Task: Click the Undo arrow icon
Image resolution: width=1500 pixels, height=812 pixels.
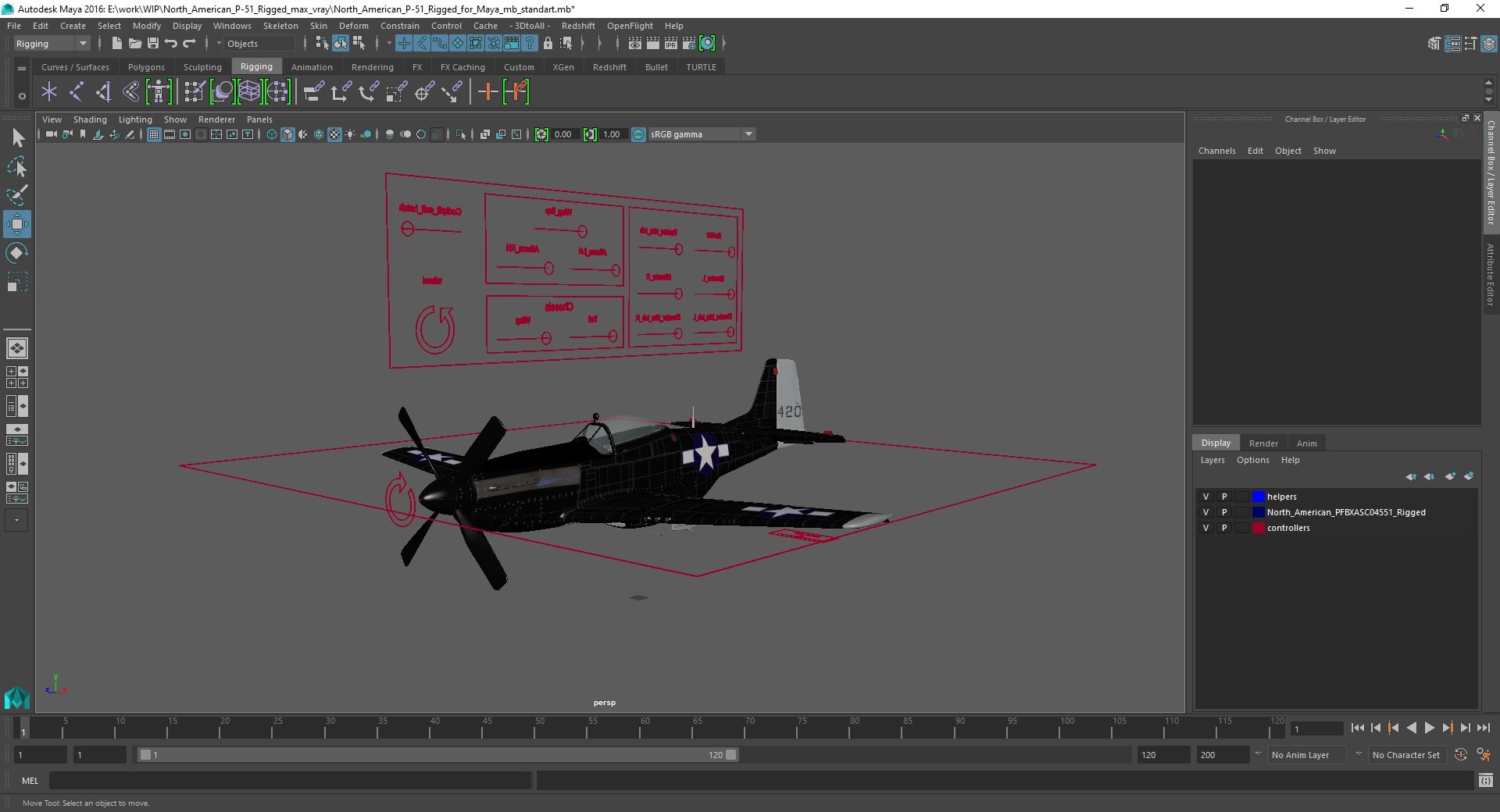Action: pos(171,44)
